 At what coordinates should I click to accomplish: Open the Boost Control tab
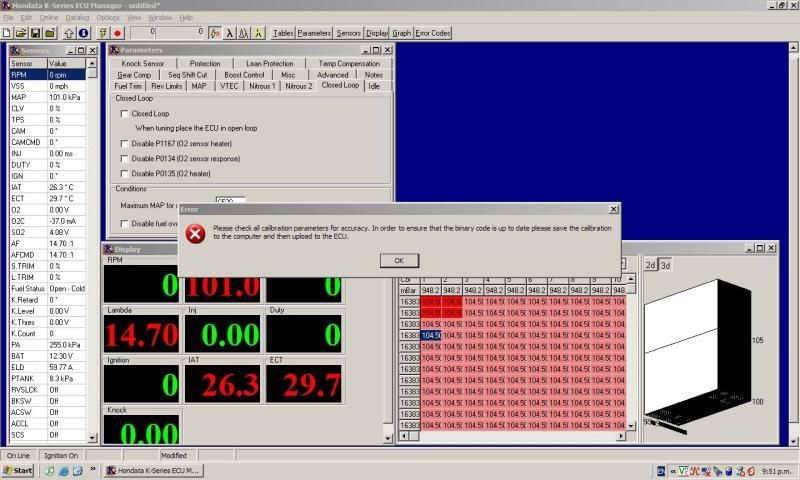click(x=244, y=75)
